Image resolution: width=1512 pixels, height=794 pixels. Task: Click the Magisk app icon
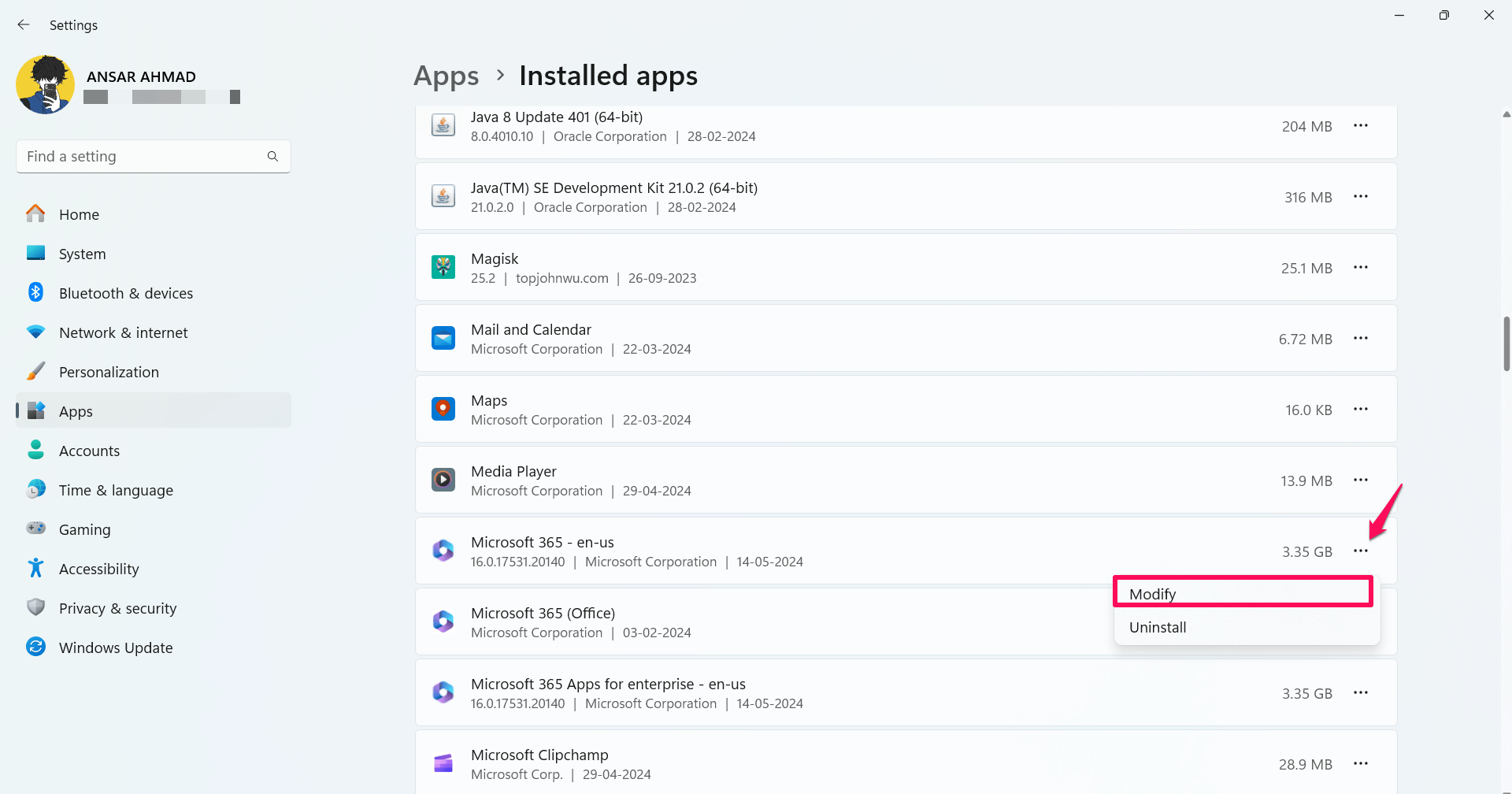[443, 267]
